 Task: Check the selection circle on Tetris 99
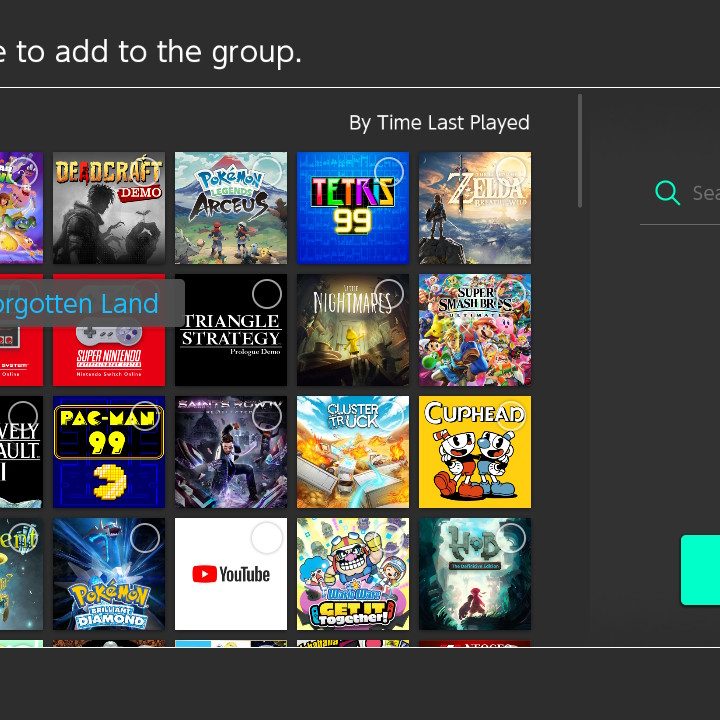(389, 172)
